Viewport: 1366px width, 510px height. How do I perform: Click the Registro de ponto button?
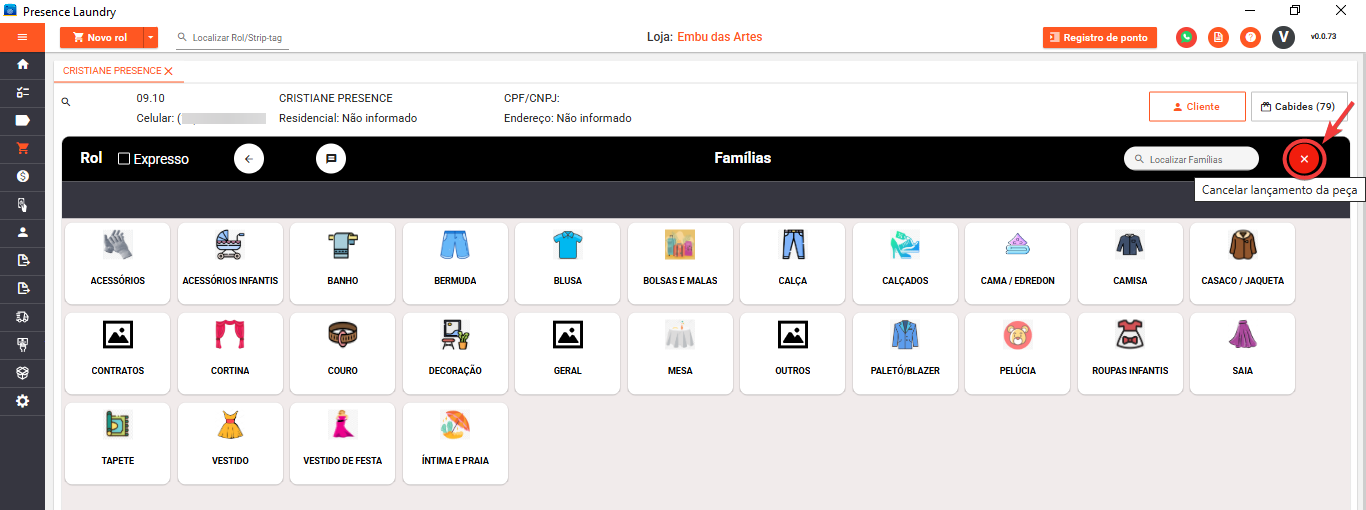pyautogui.click(x=1099, y=37)
